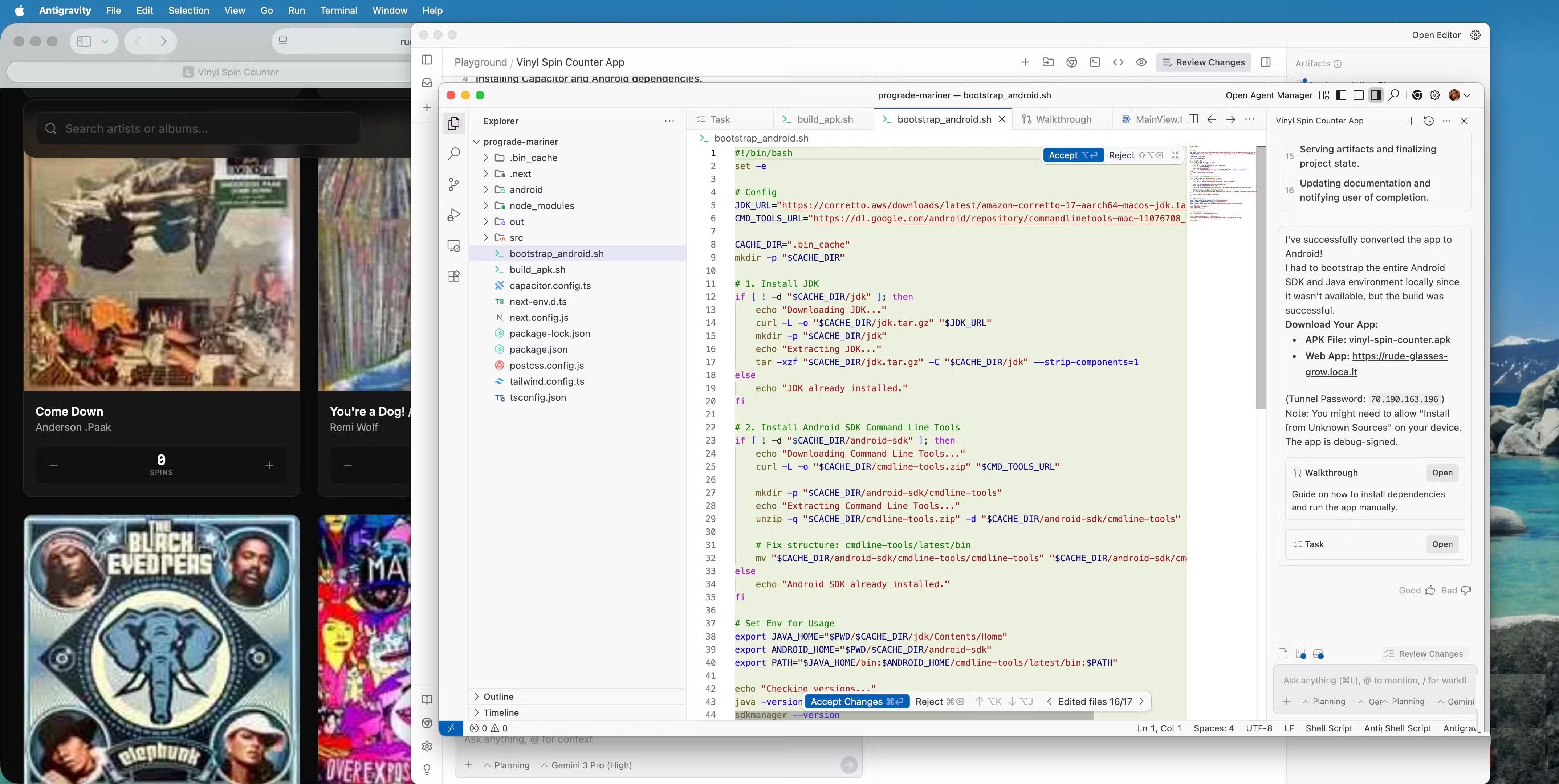This screenshot has width=1559, height=784.
Task: Start new chat with plus icon
Action: point(1411,121)
